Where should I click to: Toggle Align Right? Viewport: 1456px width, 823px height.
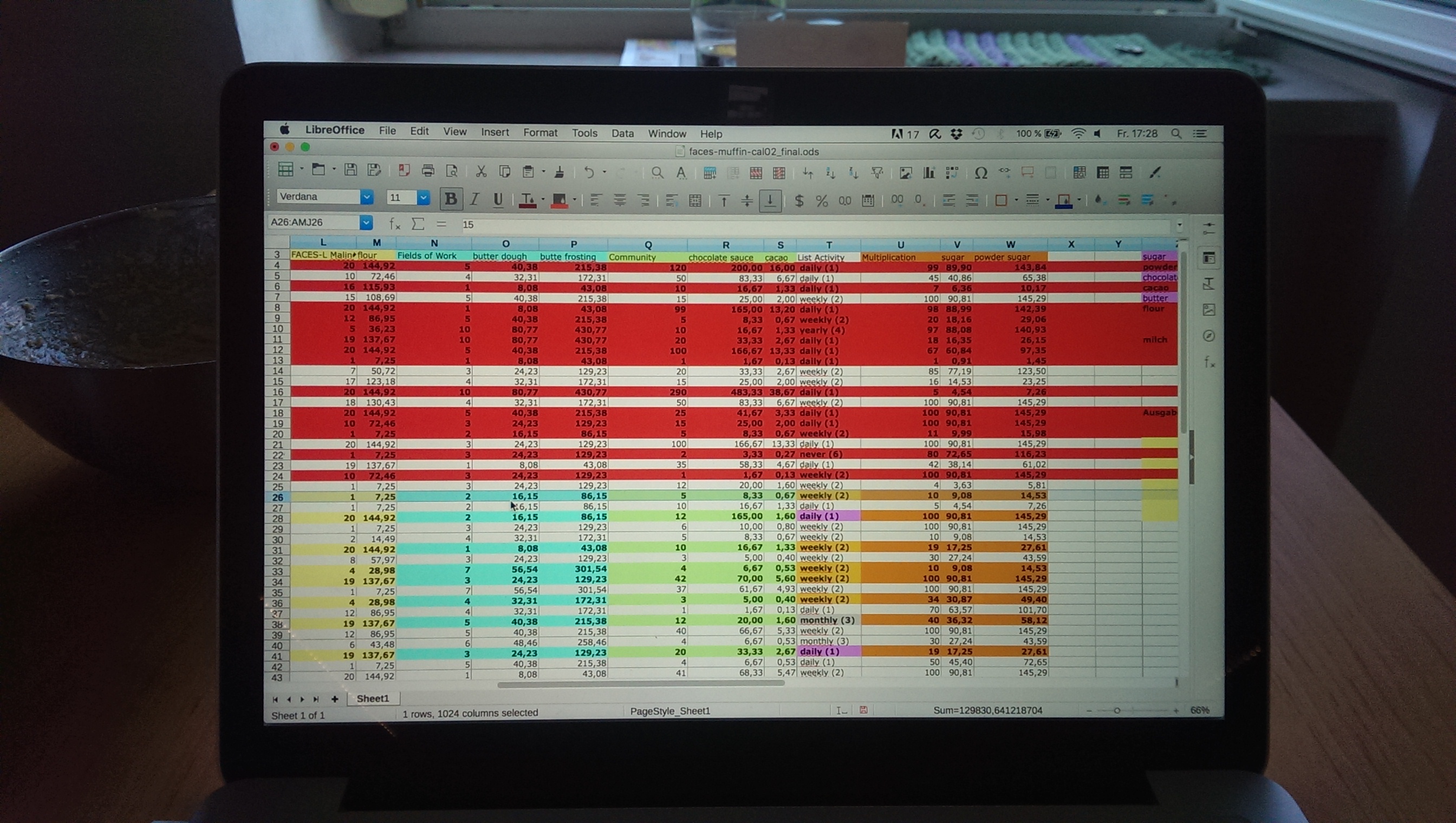(643, 200)
